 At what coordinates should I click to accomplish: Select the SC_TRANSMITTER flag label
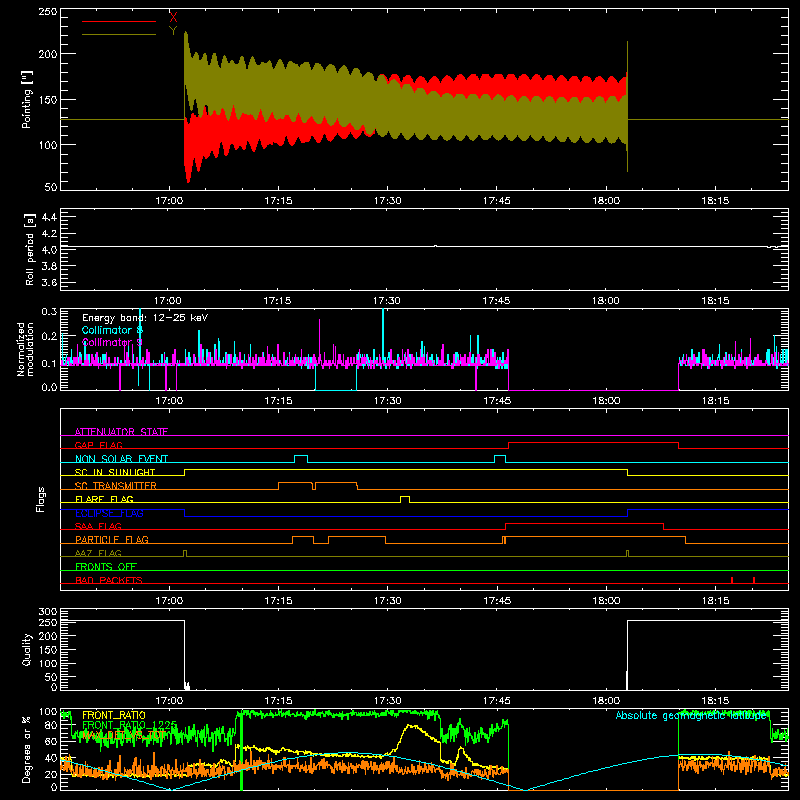[x=116, y=485]
